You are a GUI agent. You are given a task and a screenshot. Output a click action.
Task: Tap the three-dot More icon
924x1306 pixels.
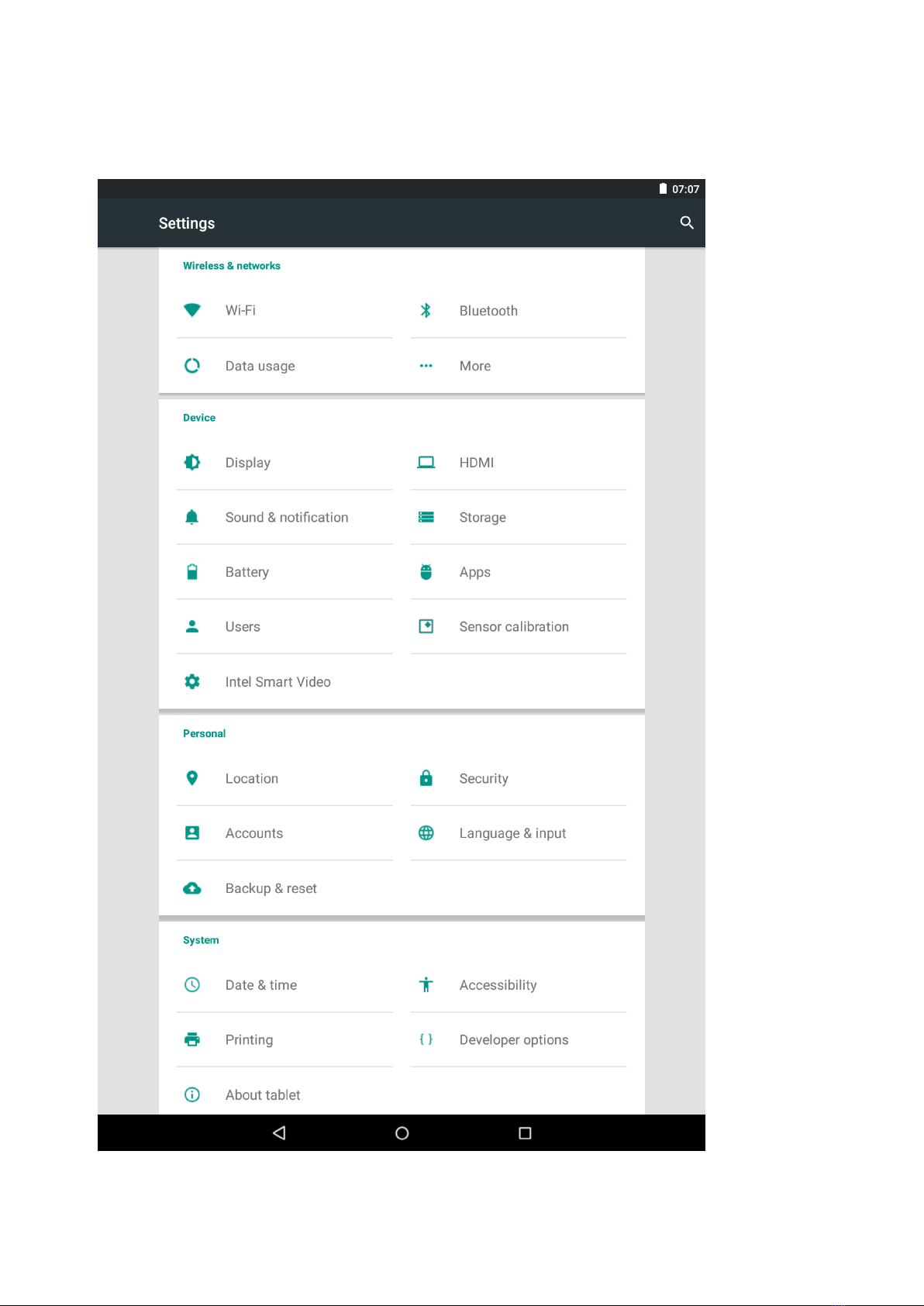click(426, 365)
